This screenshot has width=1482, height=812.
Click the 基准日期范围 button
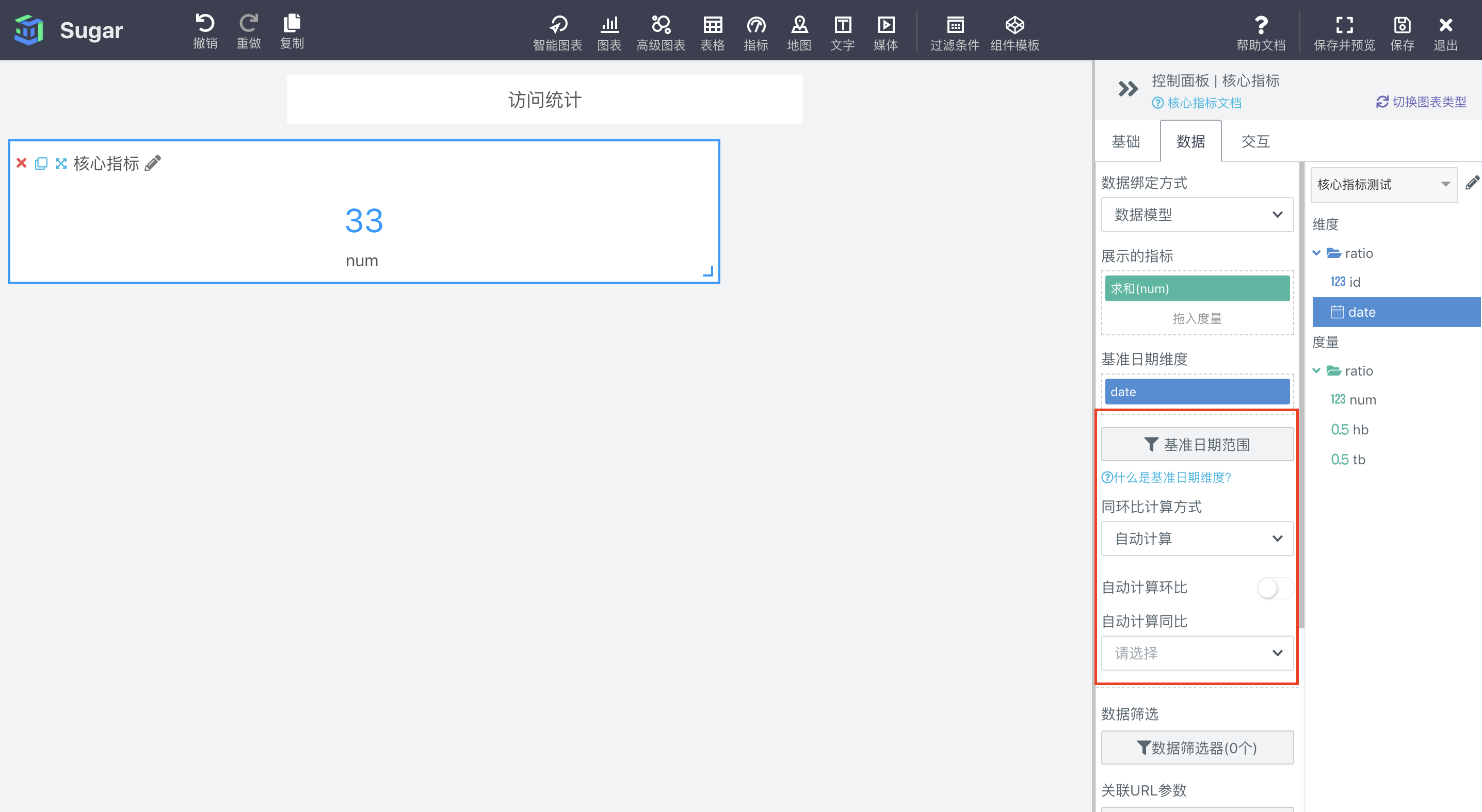(x=1197, y=445)
